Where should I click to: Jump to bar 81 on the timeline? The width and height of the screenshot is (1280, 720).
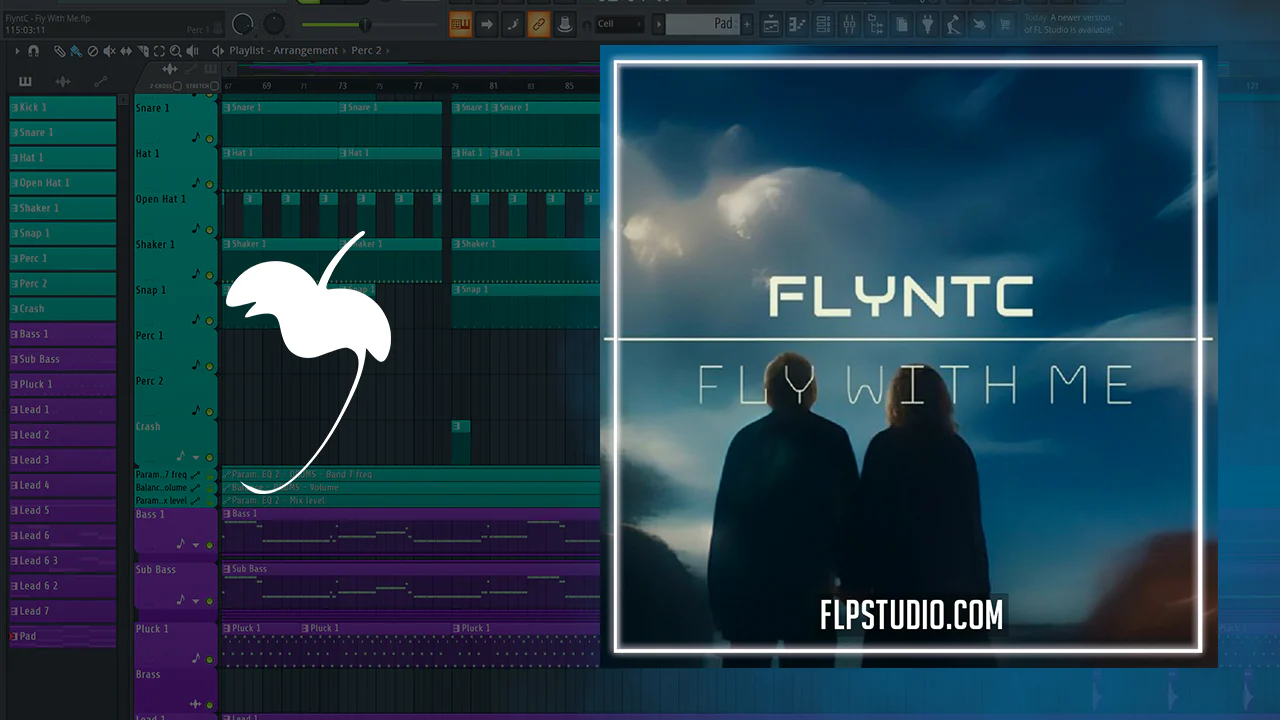493,86
